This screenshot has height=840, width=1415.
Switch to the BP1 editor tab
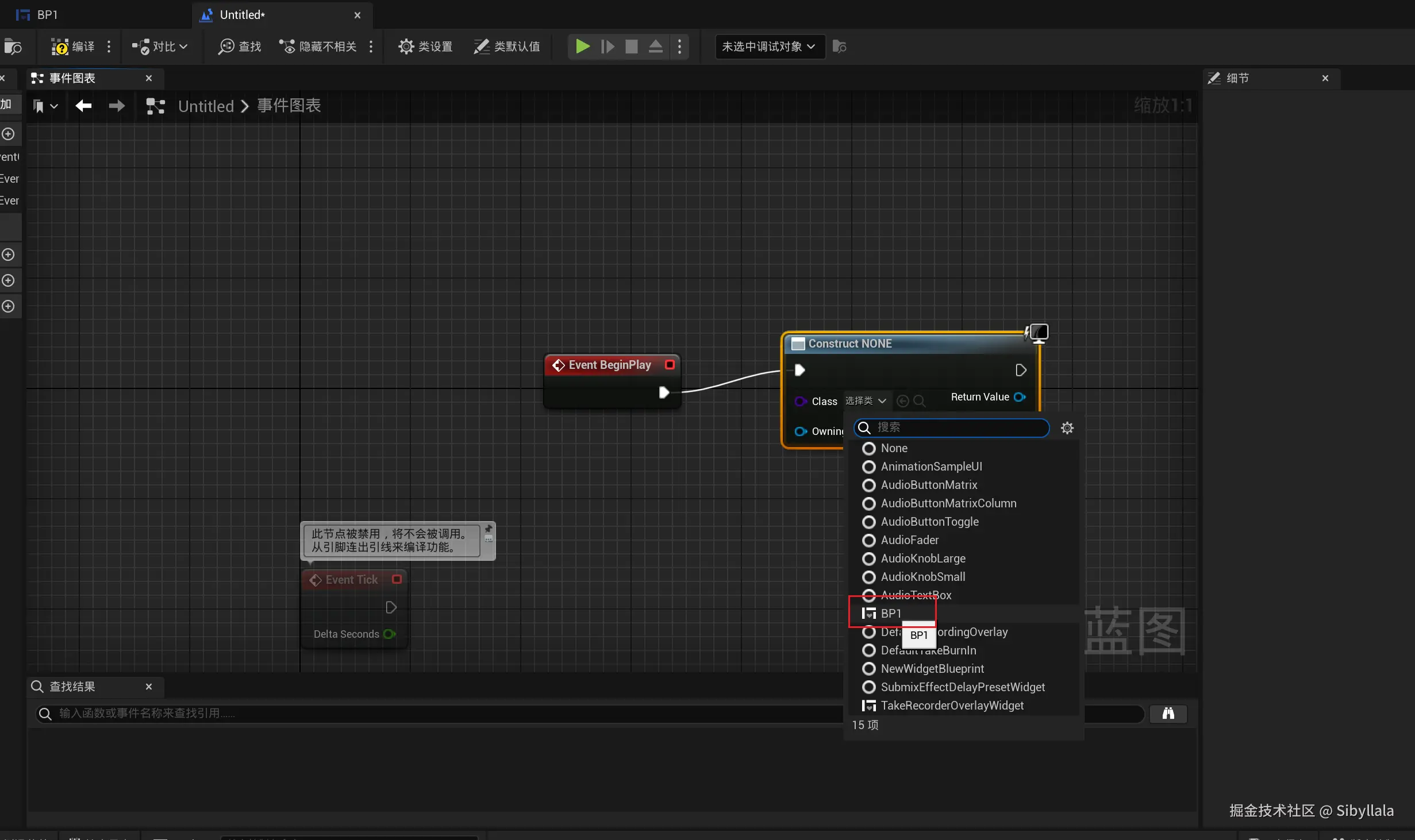(47, 15)
